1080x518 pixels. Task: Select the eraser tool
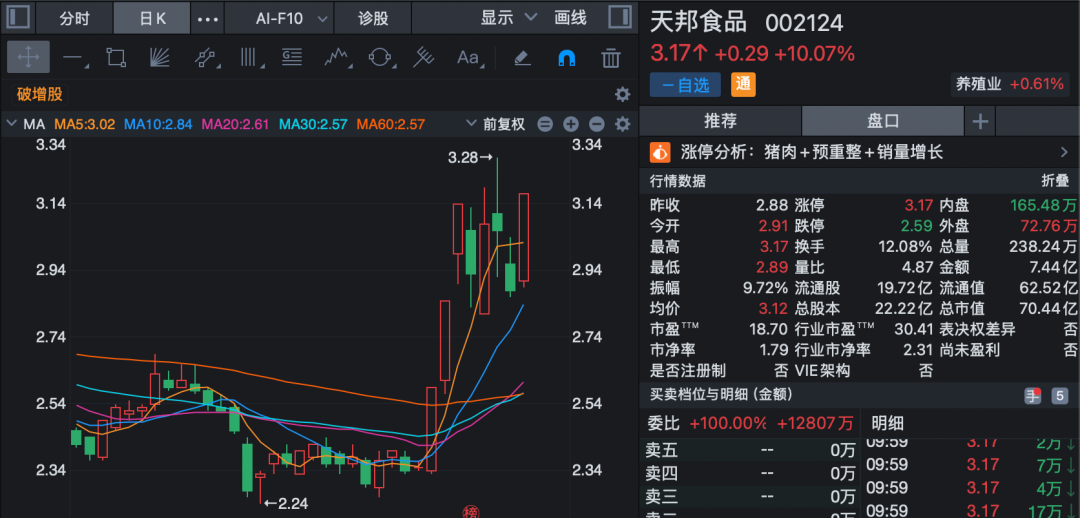coord(521,57)
